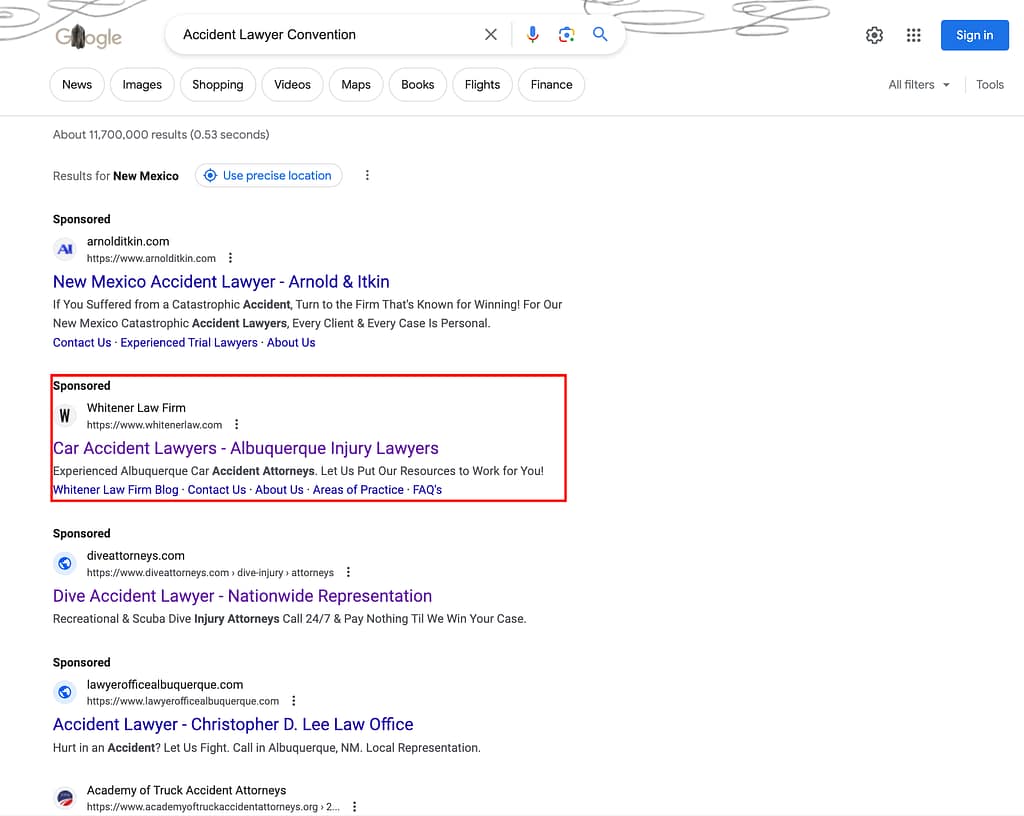
Task: Open three-dot menu for lawyerofficealbuquerque.com ad
Action: point(294,700)
